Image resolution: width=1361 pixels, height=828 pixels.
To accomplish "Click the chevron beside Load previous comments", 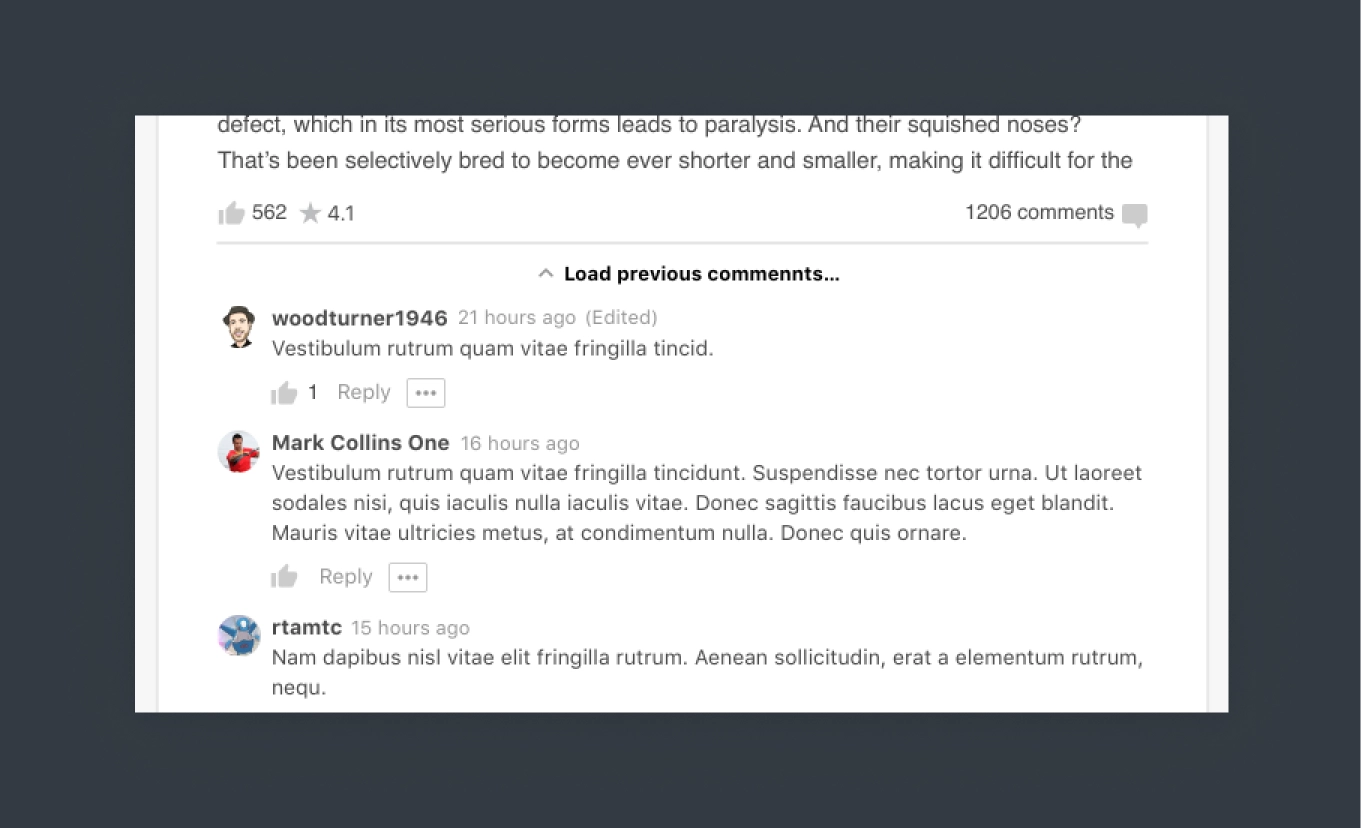I will point(546,272).
